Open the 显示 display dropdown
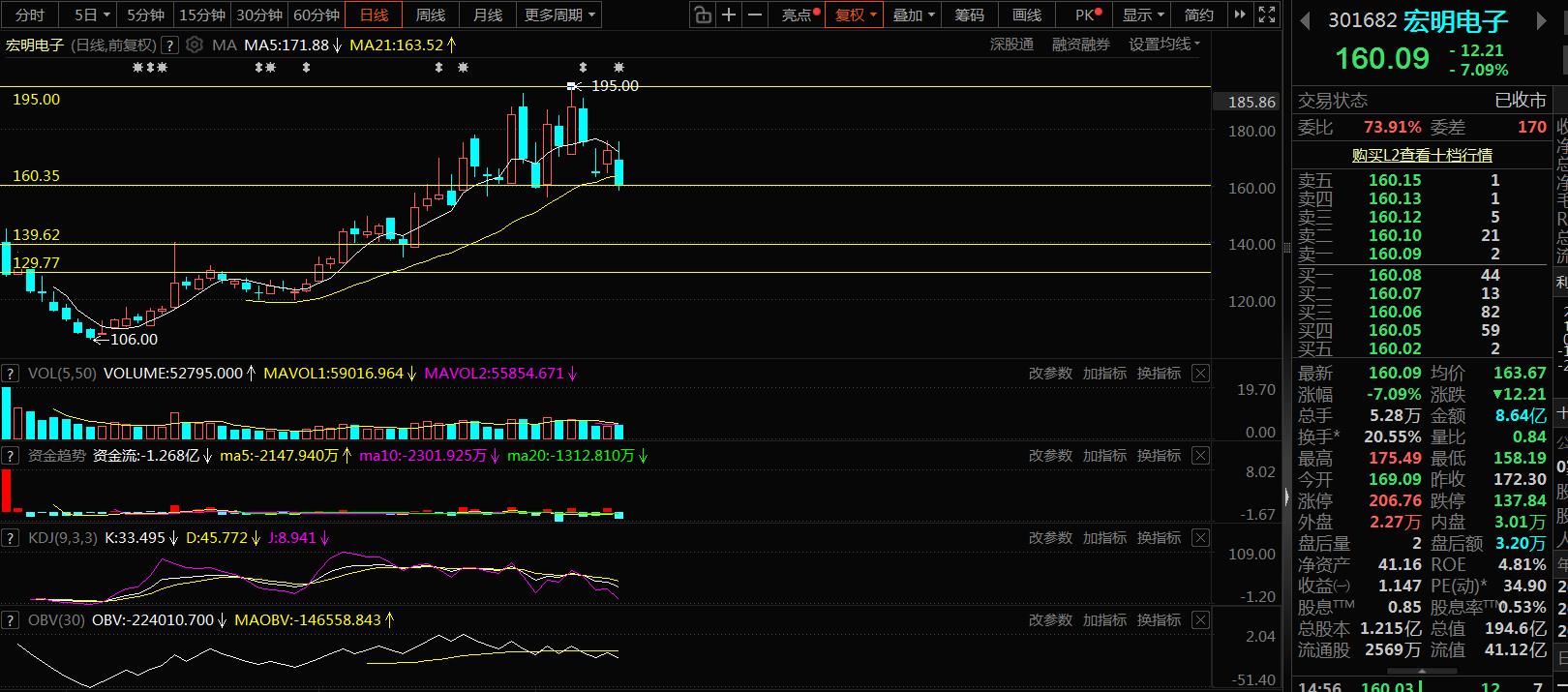 [x=1143, y=15]
